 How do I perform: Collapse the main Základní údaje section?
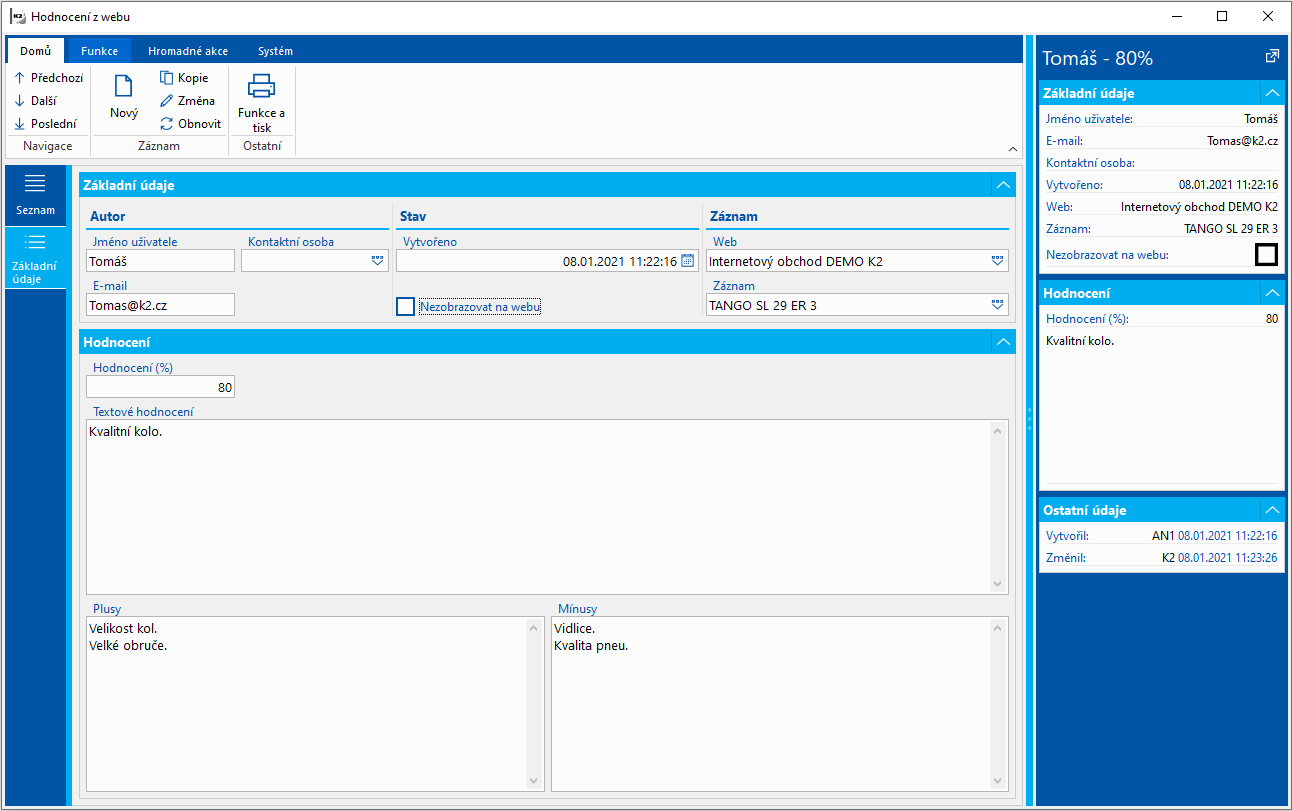(1003, 185)
